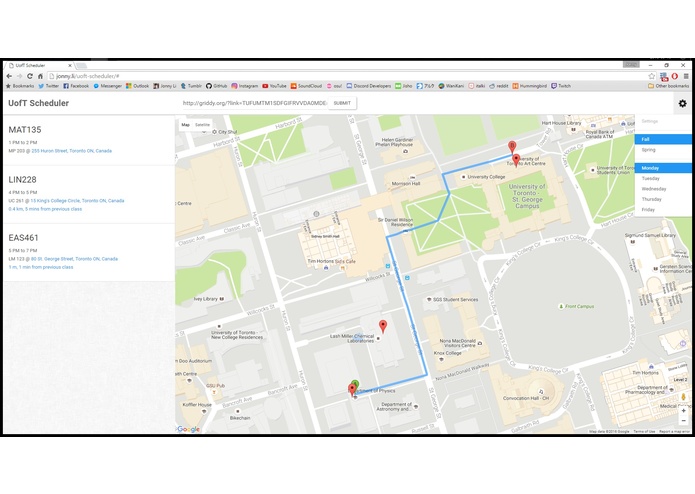The height and width of the screenshot is (494, 695).
Task: Click the red marker B on the map
Action: tap(512, 147)
